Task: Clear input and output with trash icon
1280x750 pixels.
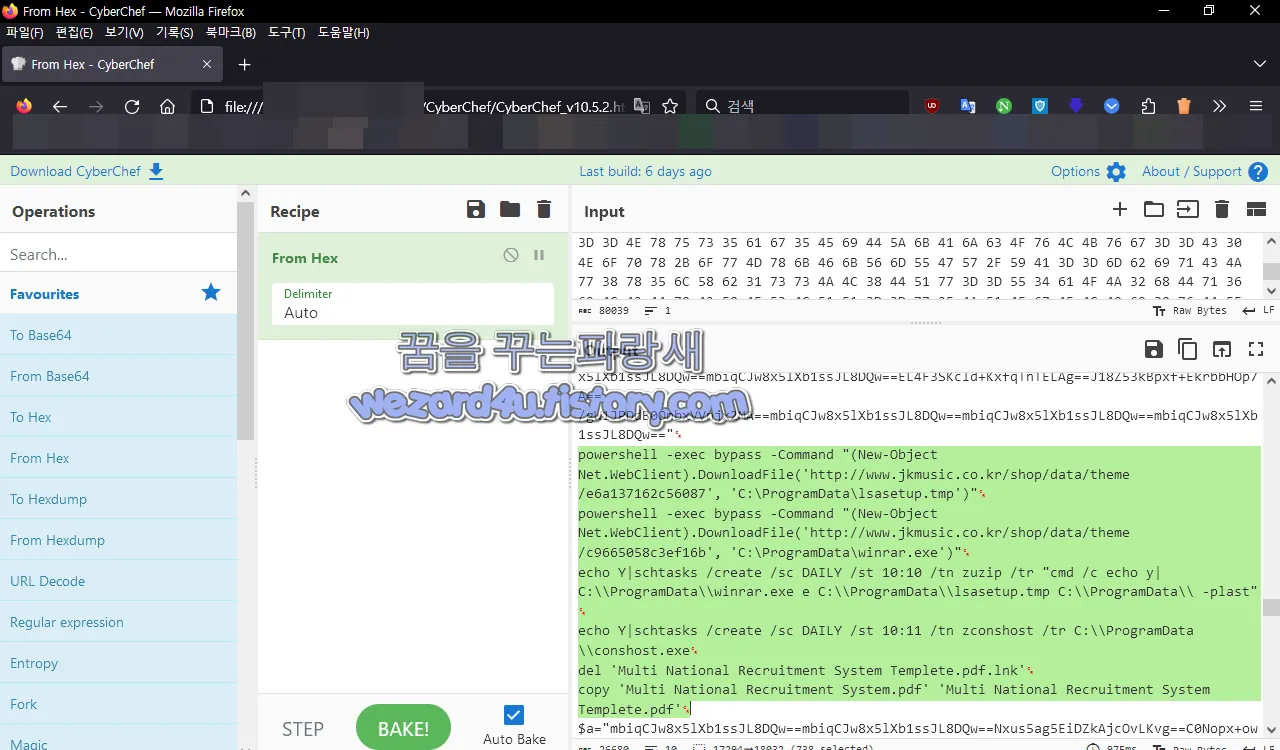Action: pyautogui.click(x=1221, y=209)
